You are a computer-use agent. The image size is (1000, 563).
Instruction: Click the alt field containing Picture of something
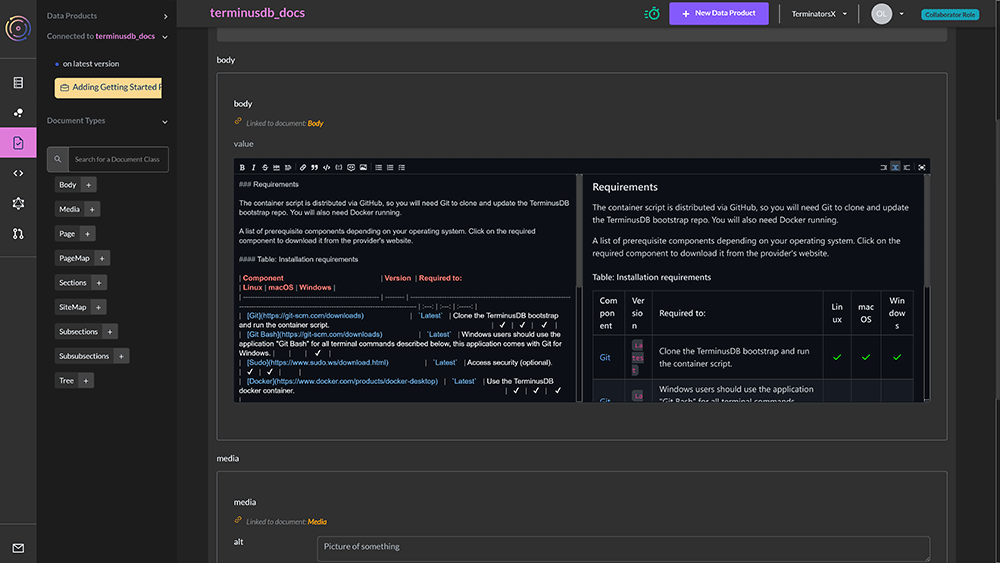(x=623, y=548)
